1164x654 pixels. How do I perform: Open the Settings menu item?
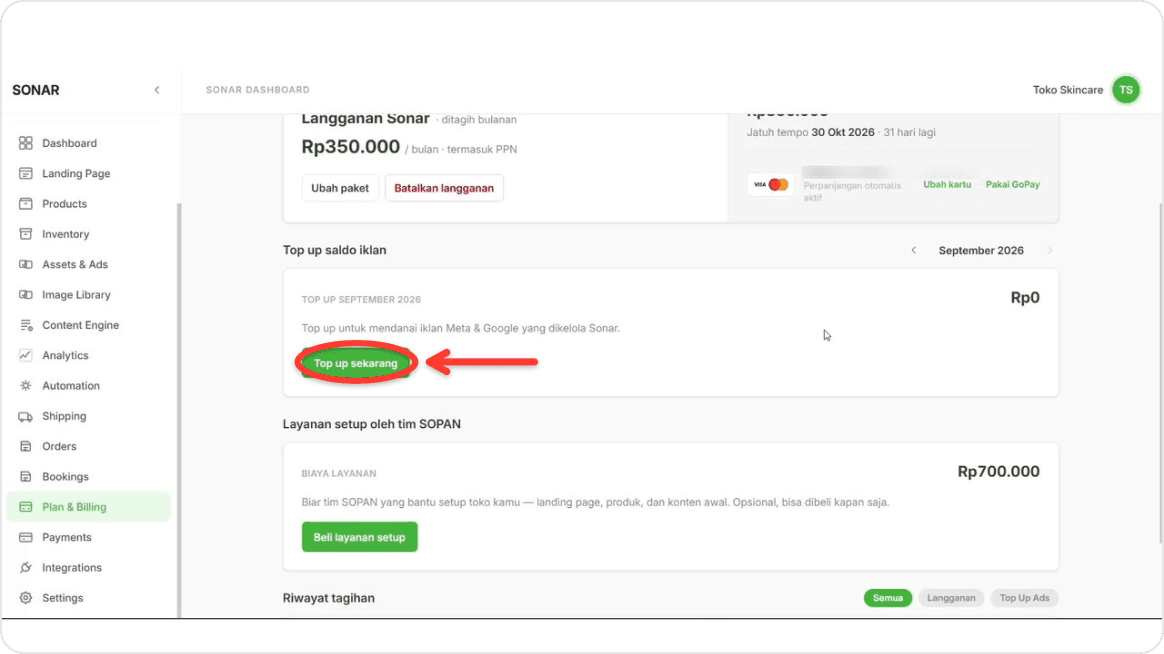[x=88, y=598]
